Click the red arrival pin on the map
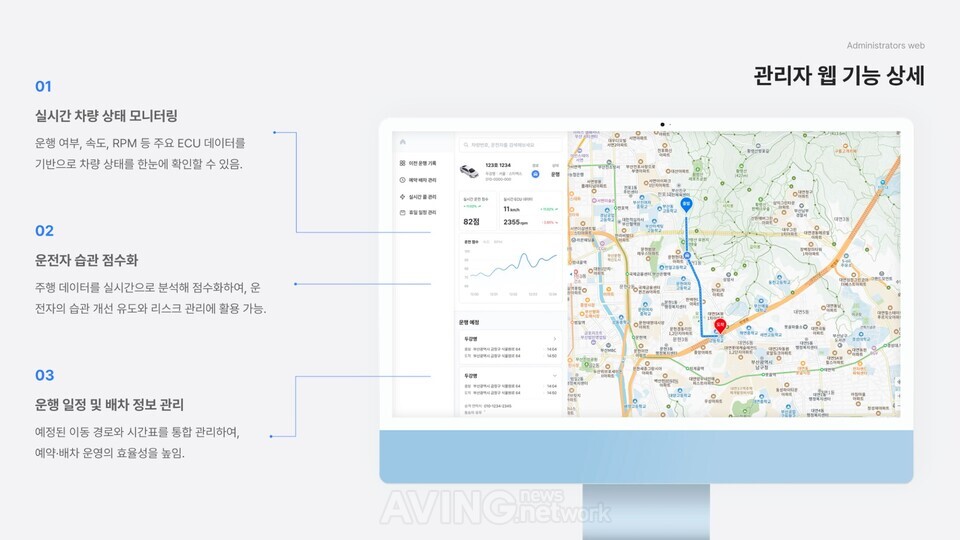Screen dimensions: 960x540 pyautogui.click(x=720, y=326)
